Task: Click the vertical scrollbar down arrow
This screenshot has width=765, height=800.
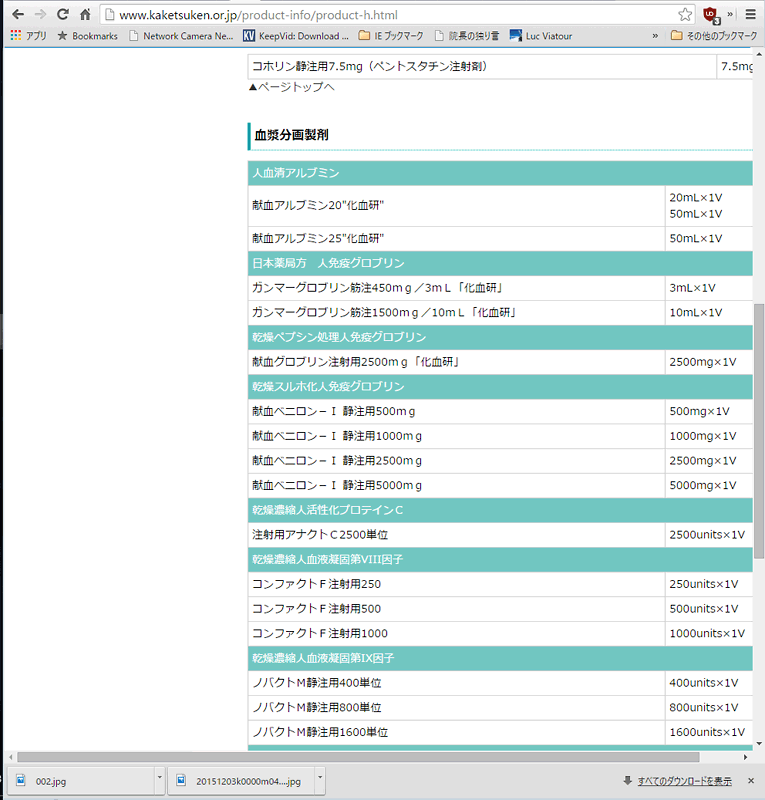Action: (759, 744)
